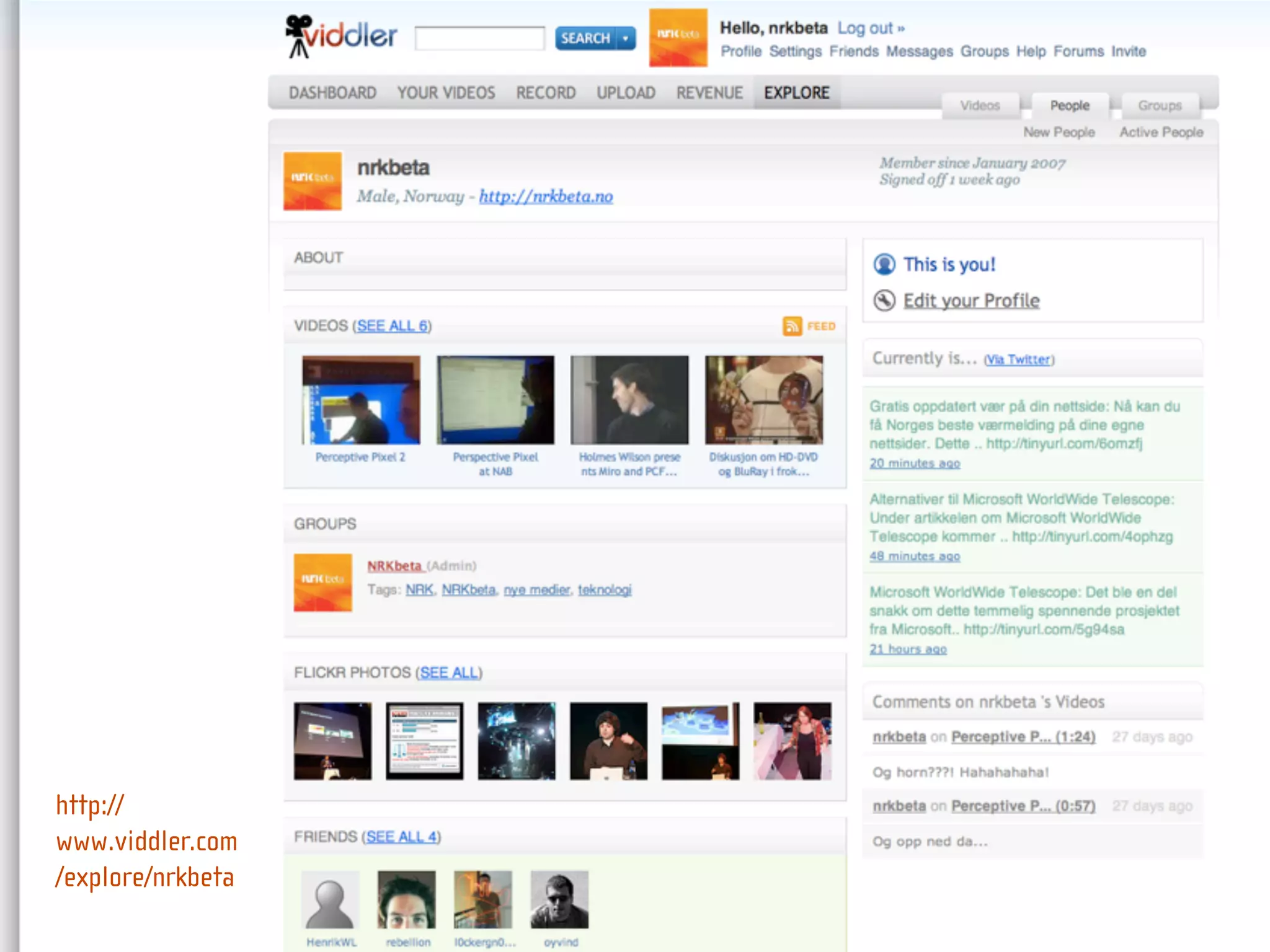Click HenrikWL's default silhouette avatar

(x=330, y=899)
